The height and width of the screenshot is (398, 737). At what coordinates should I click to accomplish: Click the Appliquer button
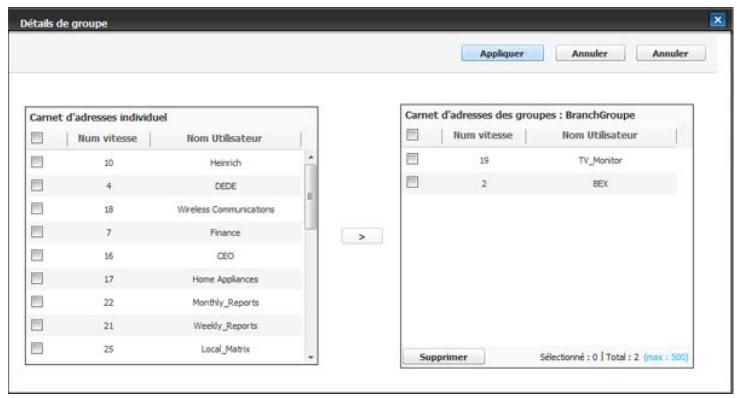[502, 54]
